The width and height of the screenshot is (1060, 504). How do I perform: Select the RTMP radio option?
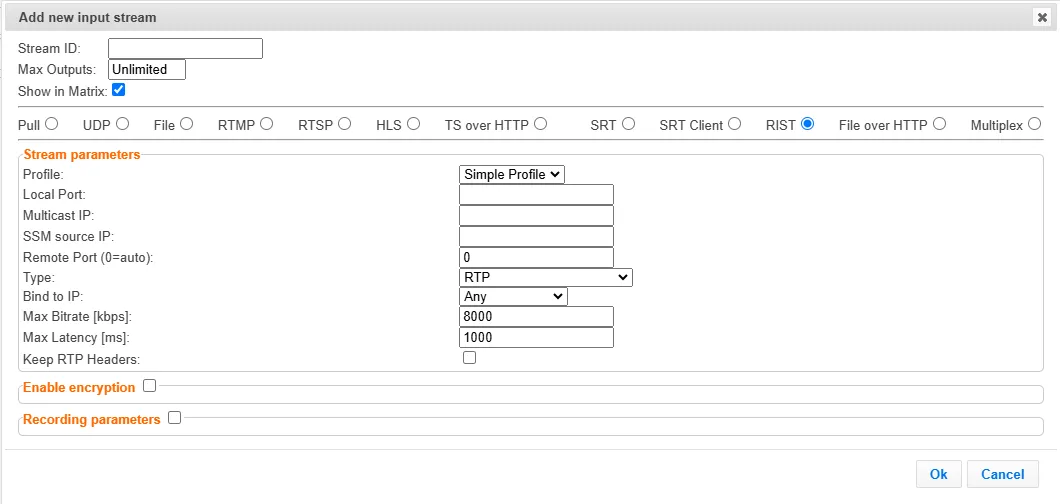(x=266, y=124)
